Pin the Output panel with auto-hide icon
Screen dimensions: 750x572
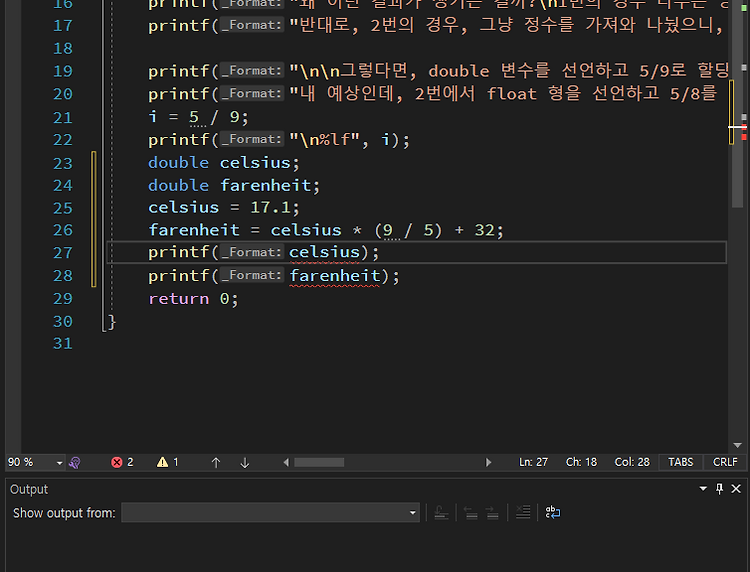(x=719, y=489)
